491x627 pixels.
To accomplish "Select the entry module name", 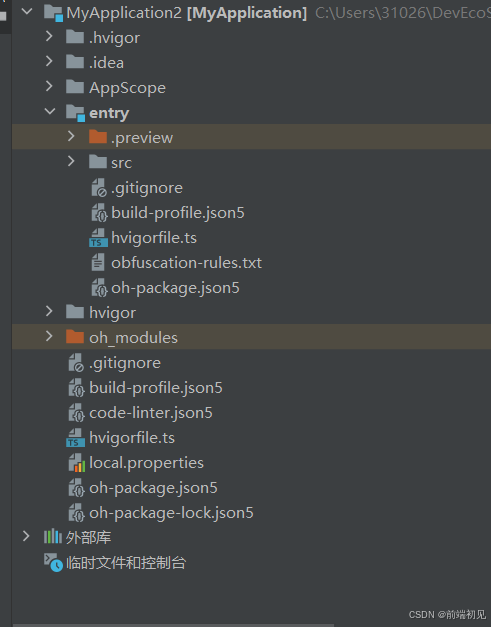I will coord(109,113).
